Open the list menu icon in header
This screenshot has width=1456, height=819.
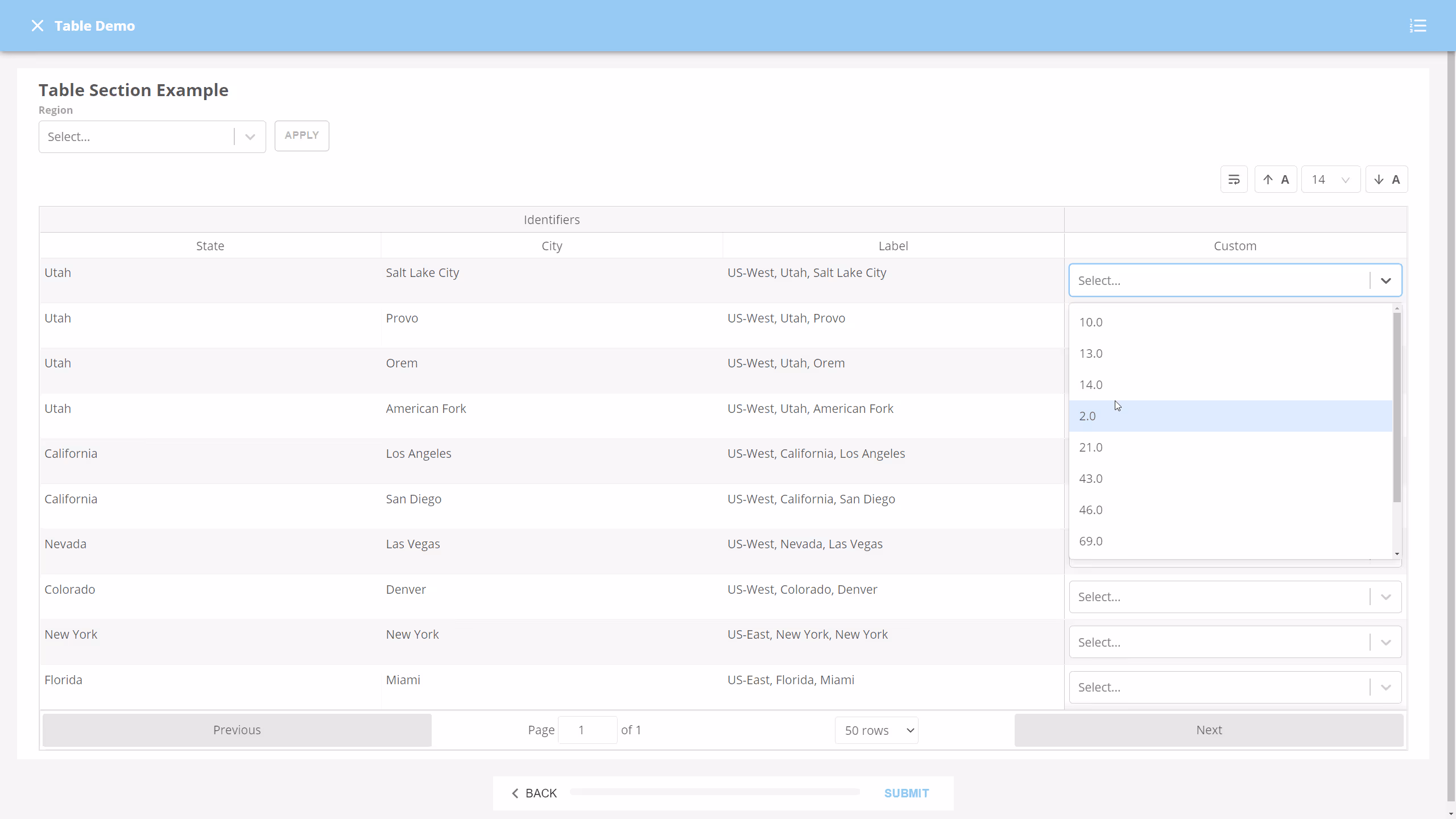click(1418, 26)
